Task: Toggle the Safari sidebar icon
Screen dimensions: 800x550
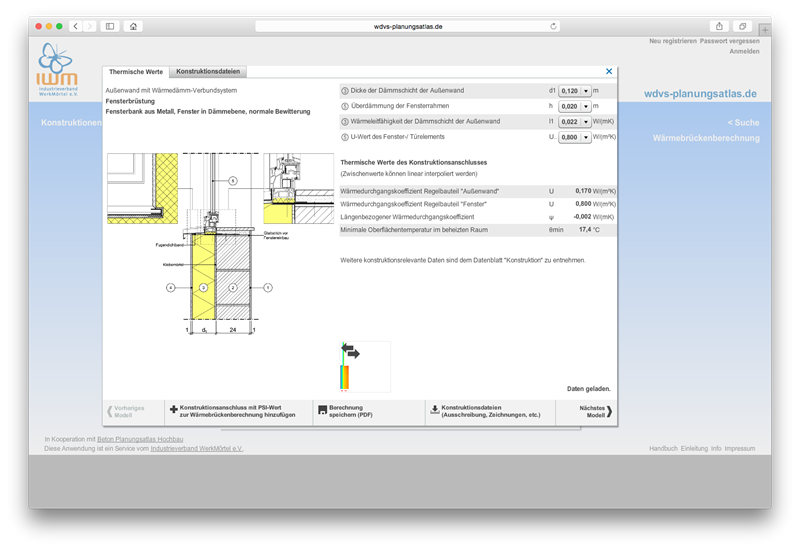Action: (x=110, y=26)
